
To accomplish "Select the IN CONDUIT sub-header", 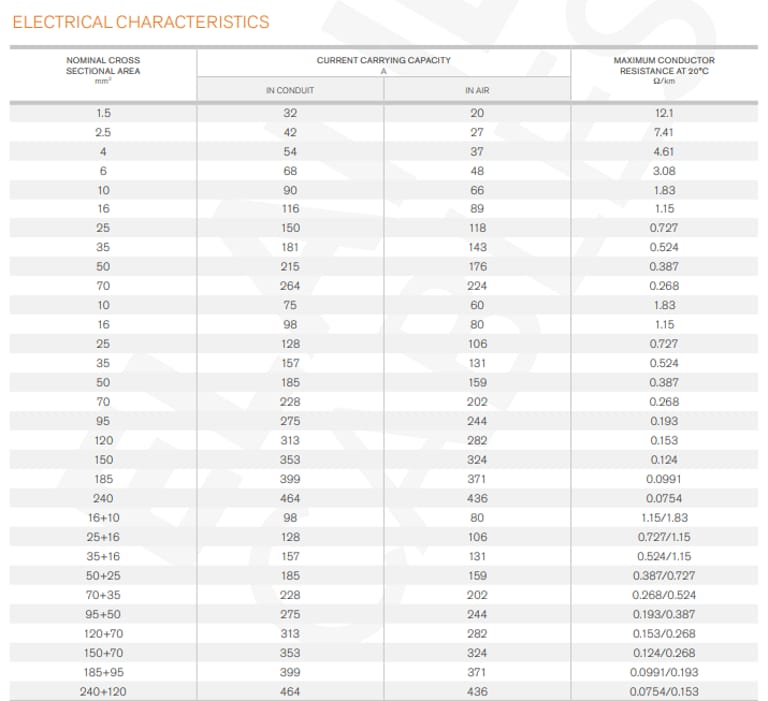I will [x=290, y=91].
